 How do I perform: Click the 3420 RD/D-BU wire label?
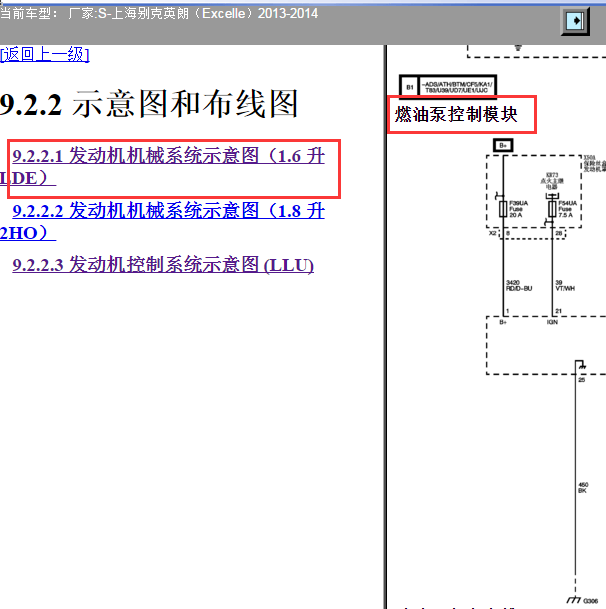coord(519,285)
